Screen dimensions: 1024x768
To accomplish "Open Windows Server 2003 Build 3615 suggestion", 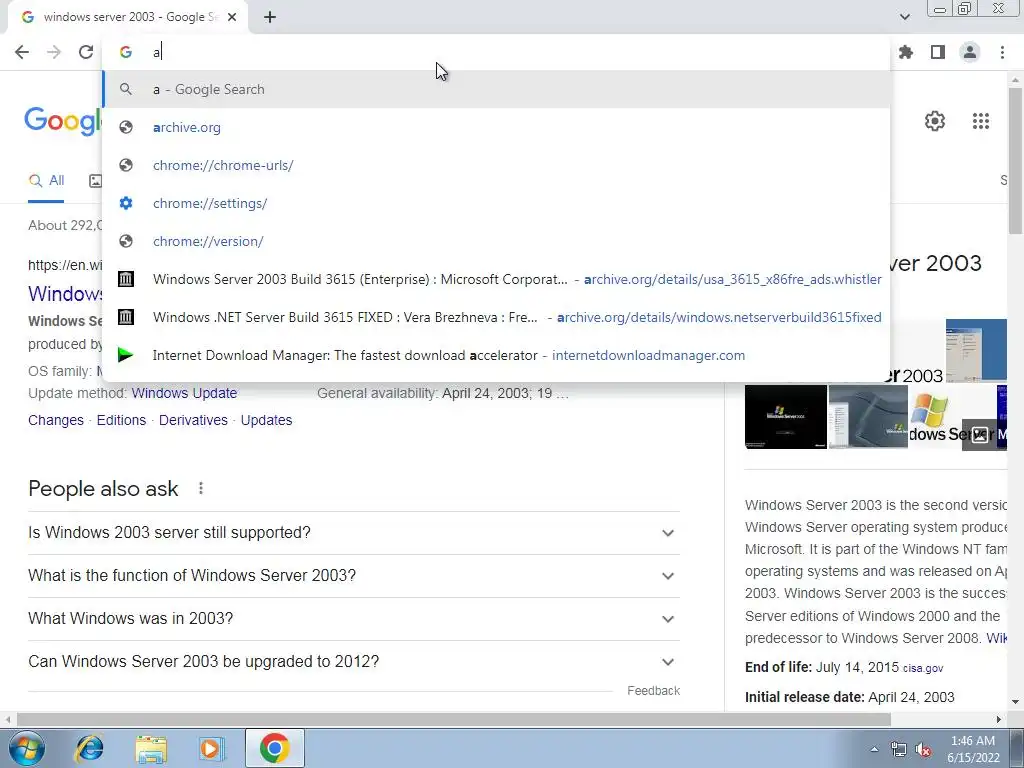I will 496,280.
